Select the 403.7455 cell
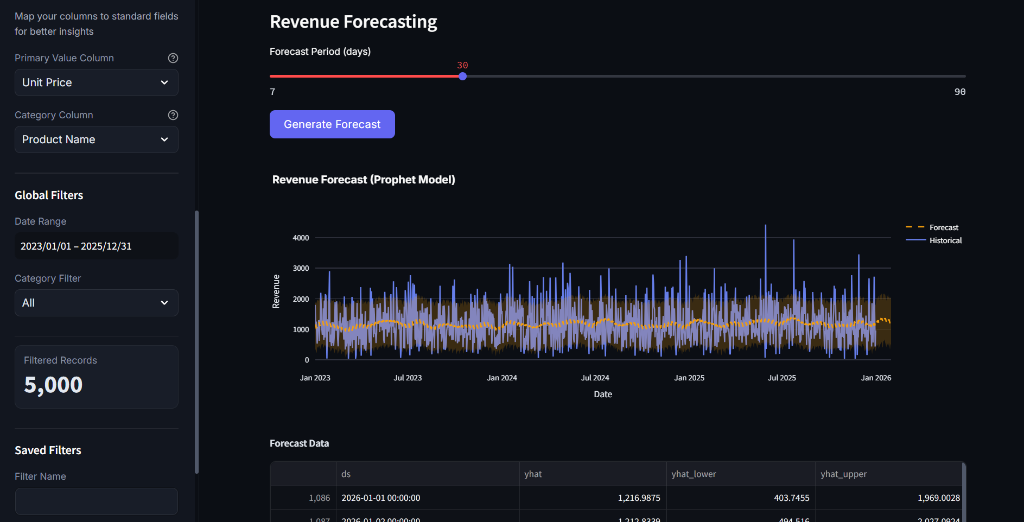Image resolution: width=1024 pixels, height=522 pixels. click(741, 498)
